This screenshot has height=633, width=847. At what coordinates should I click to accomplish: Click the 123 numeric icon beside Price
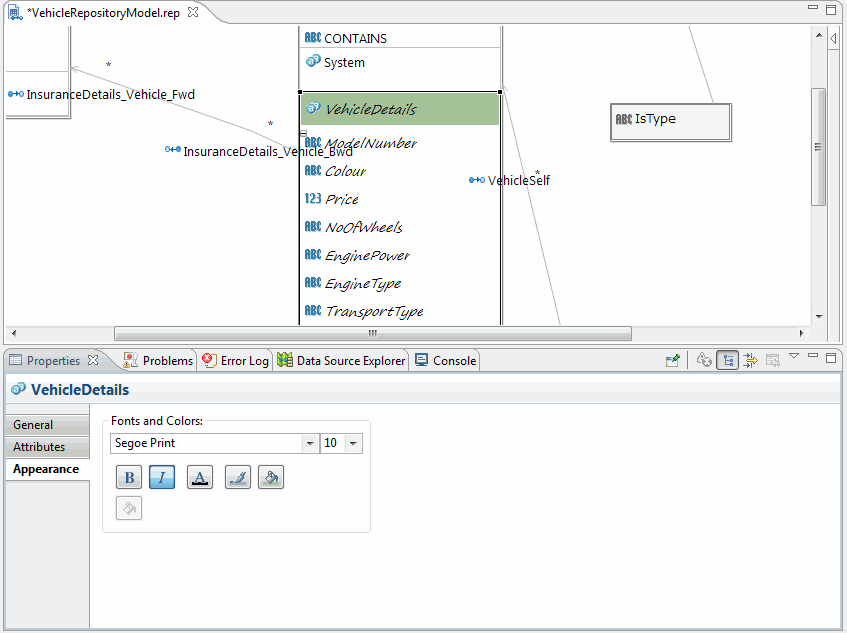click(x=313, y=198)
